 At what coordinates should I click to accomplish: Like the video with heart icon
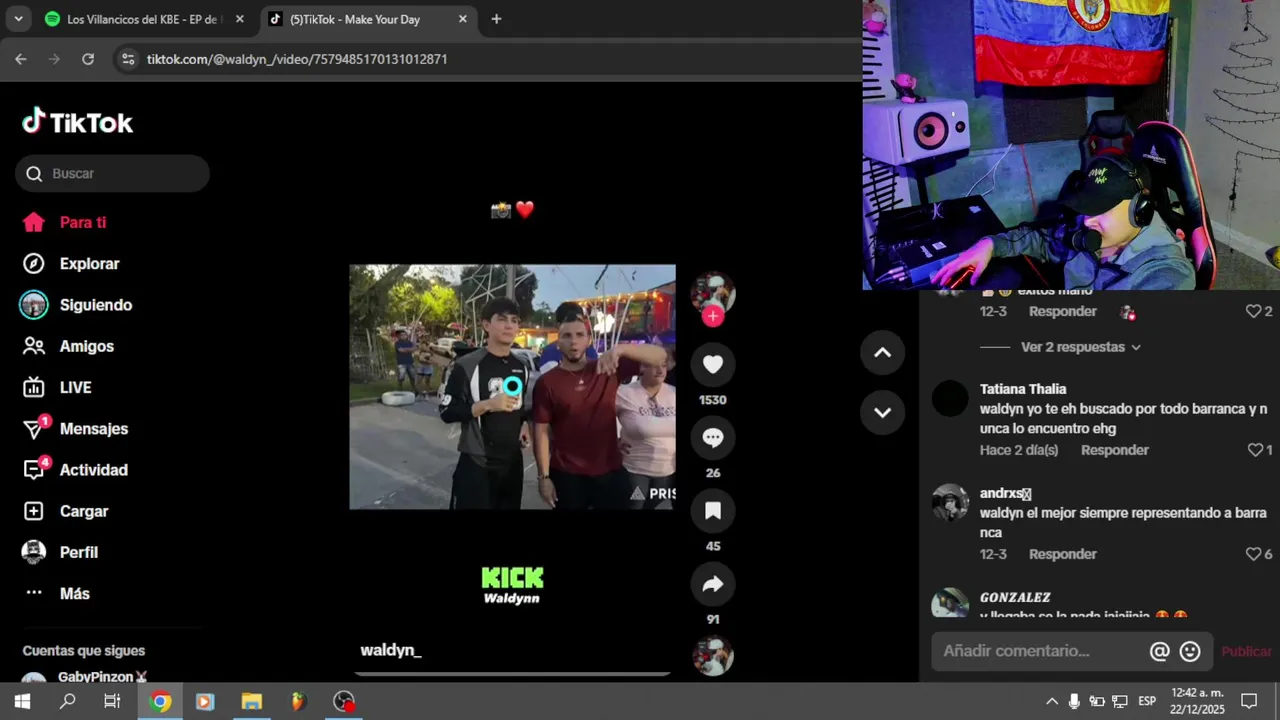(x=712, y=365)
